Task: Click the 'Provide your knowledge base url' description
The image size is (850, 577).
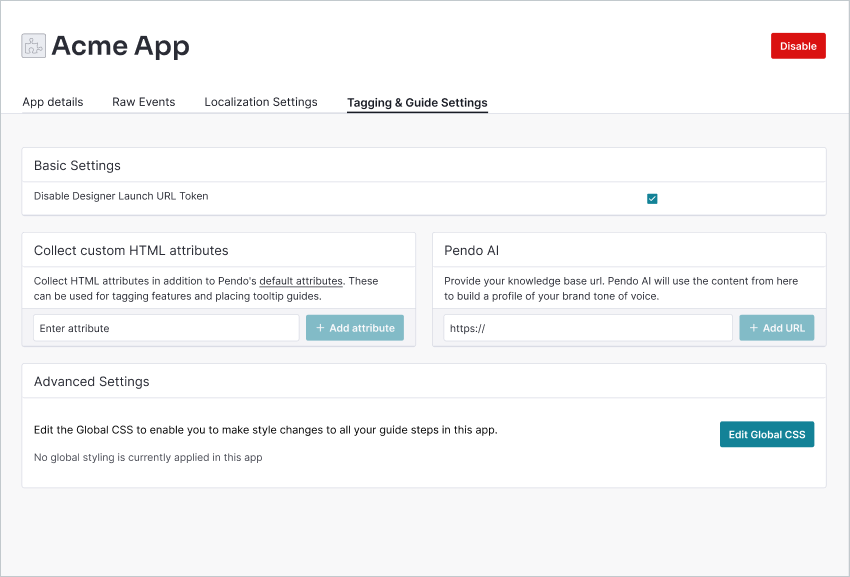Action: point(621,288)
